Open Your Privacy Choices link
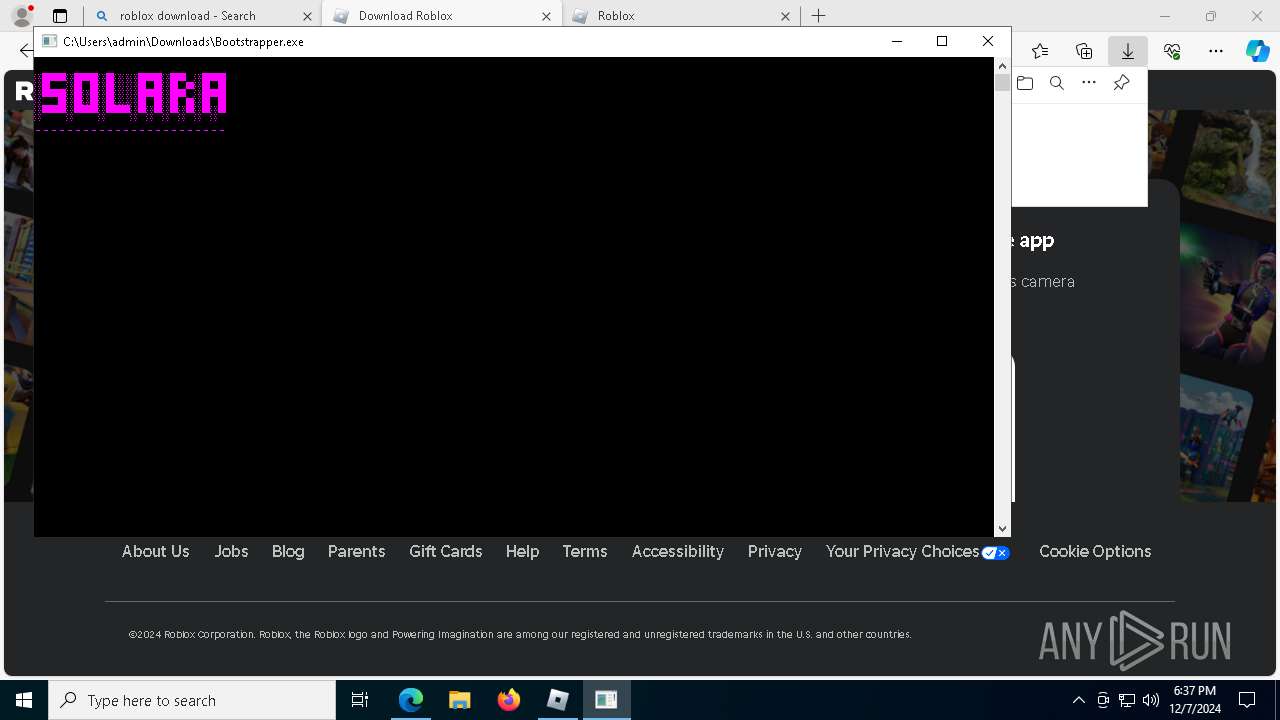 [917, 551]
